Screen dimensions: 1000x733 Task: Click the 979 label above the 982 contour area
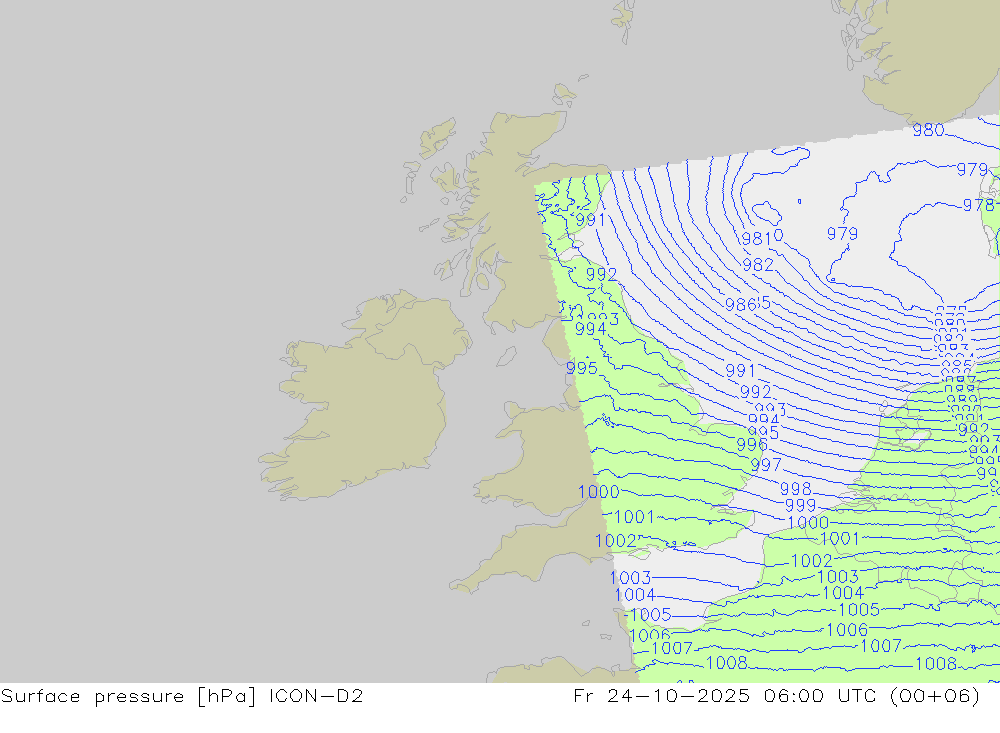coord(842,234)
